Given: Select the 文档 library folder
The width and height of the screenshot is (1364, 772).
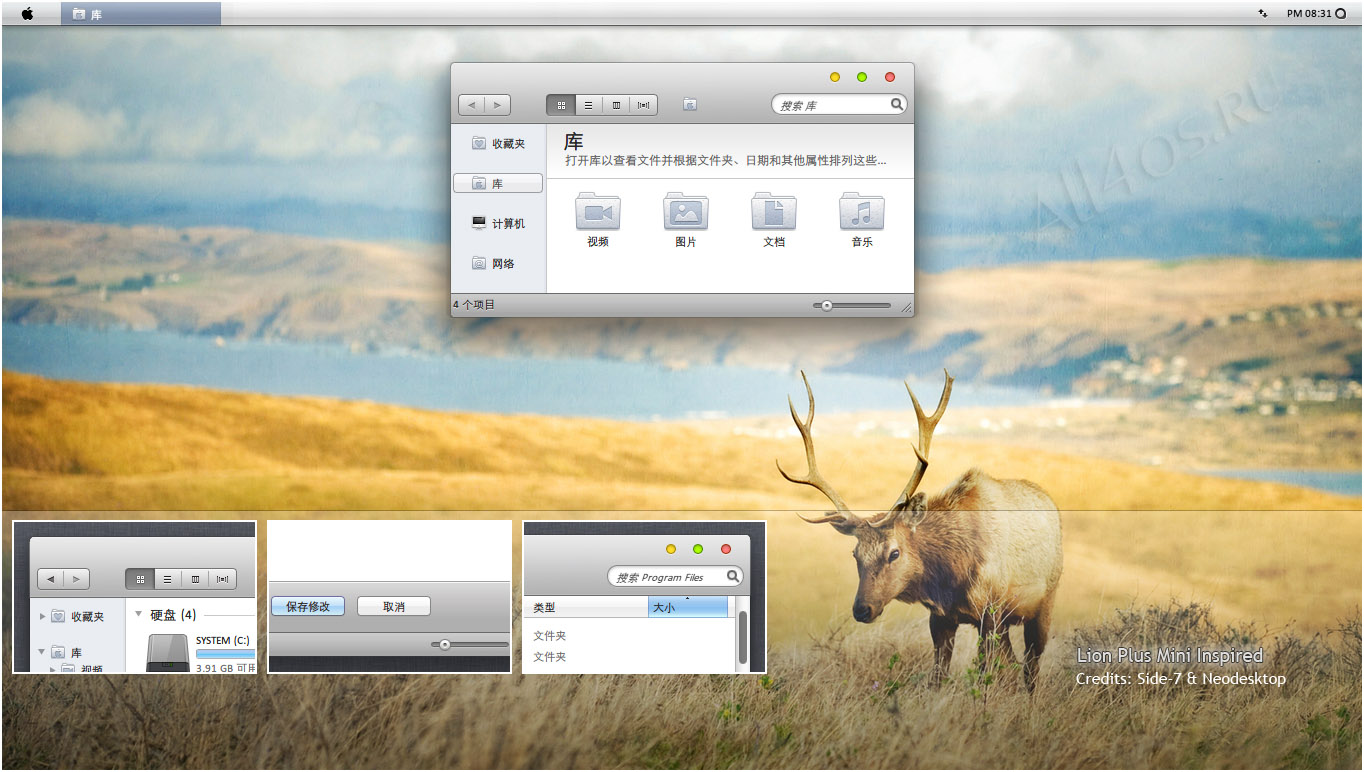Looking at the screenshot, I should pos(774,219).
